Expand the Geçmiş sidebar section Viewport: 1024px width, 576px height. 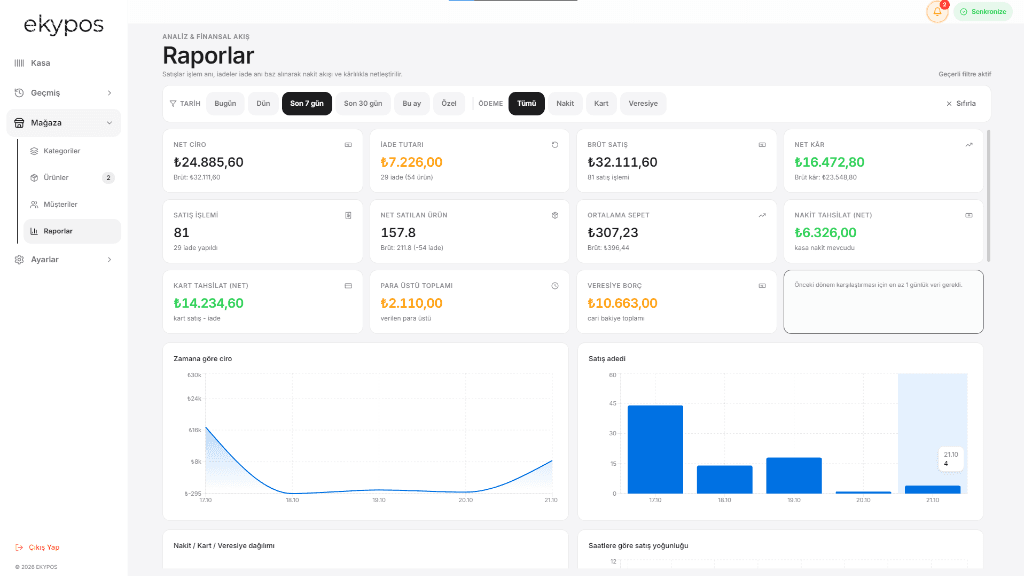click(63, 93)
